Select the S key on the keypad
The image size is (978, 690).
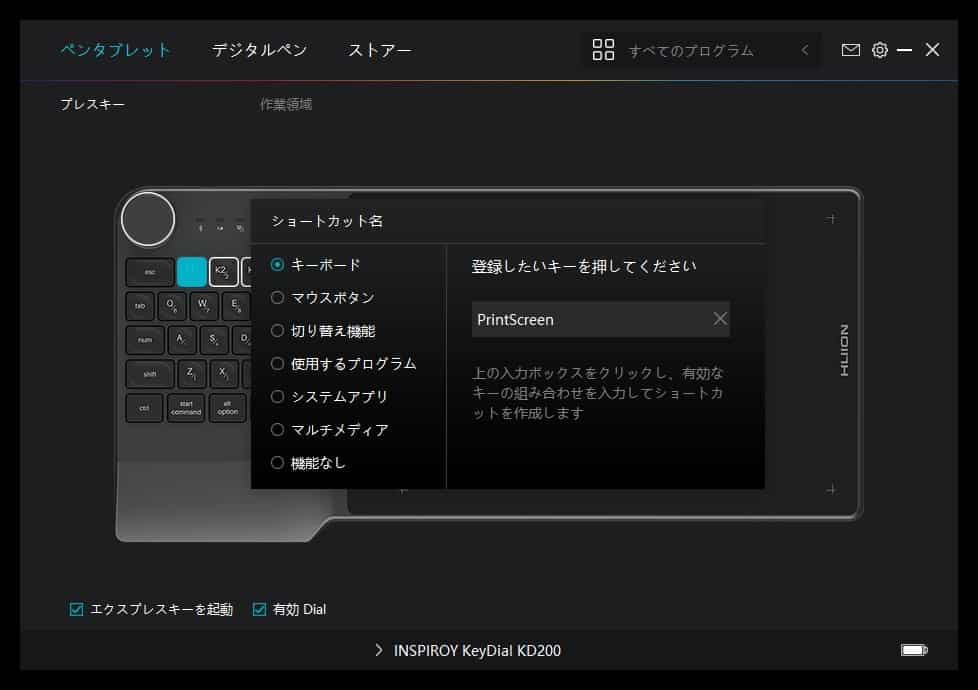(213, 340)
